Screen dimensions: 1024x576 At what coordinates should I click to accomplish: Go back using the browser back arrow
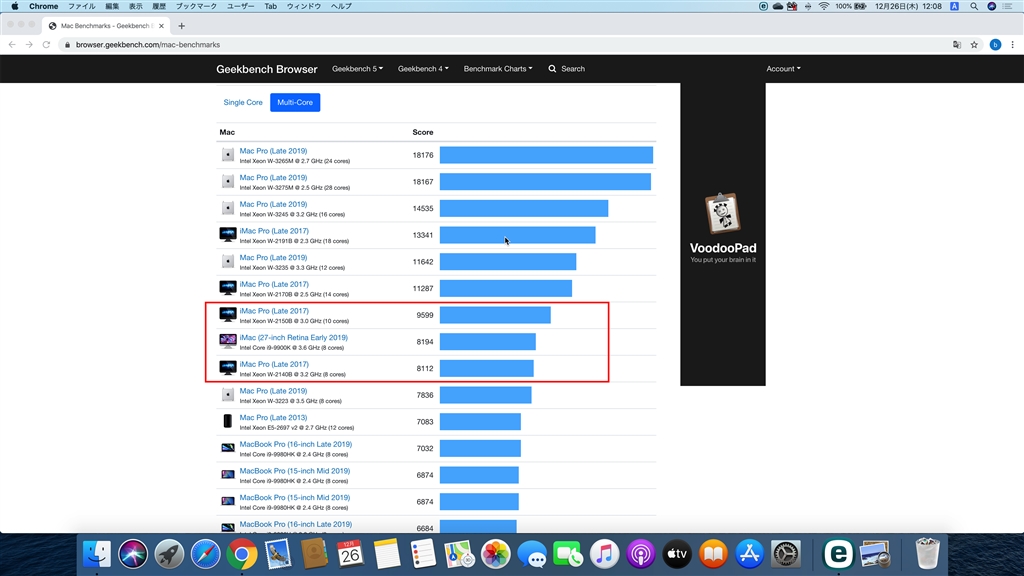[x=12, y=44]
